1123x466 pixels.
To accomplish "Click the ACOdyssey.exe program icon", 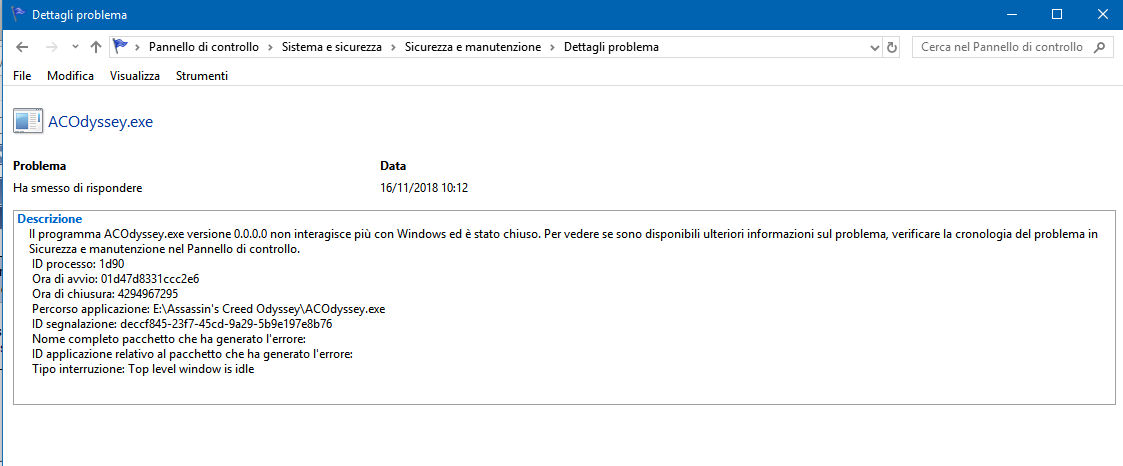I will (28, 122).
